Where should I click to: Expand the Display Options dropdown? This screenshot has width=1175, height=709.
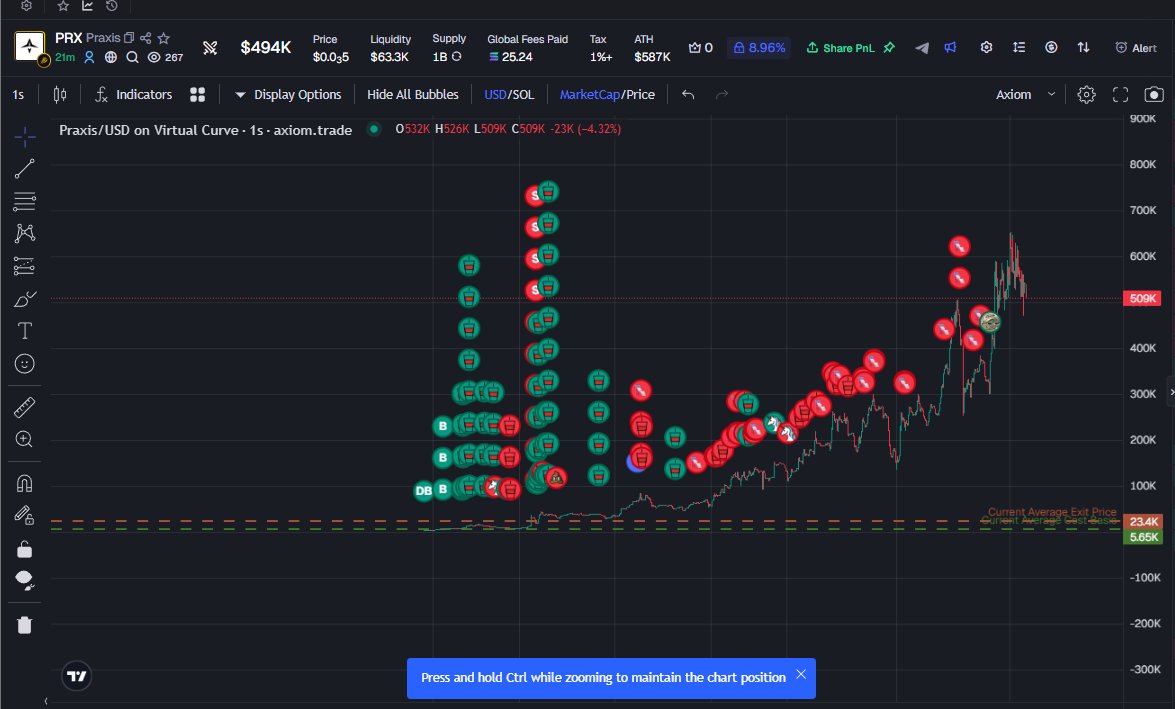pyautogui.click(x=289, y=94)
